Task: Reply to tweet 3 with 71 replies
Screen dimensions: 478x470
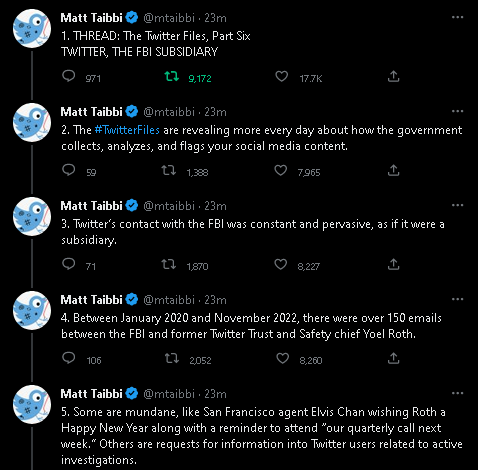Action: [69, 264]
